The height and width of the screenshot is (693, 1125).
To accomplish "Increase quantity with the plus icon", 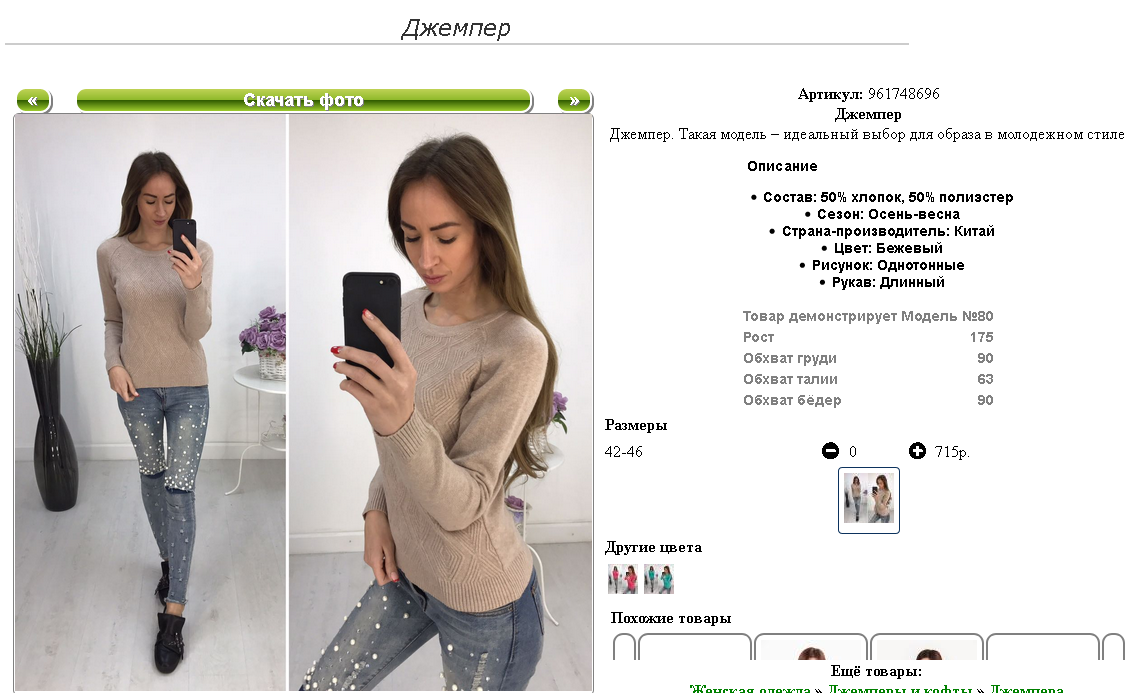I will coord(917,451).
